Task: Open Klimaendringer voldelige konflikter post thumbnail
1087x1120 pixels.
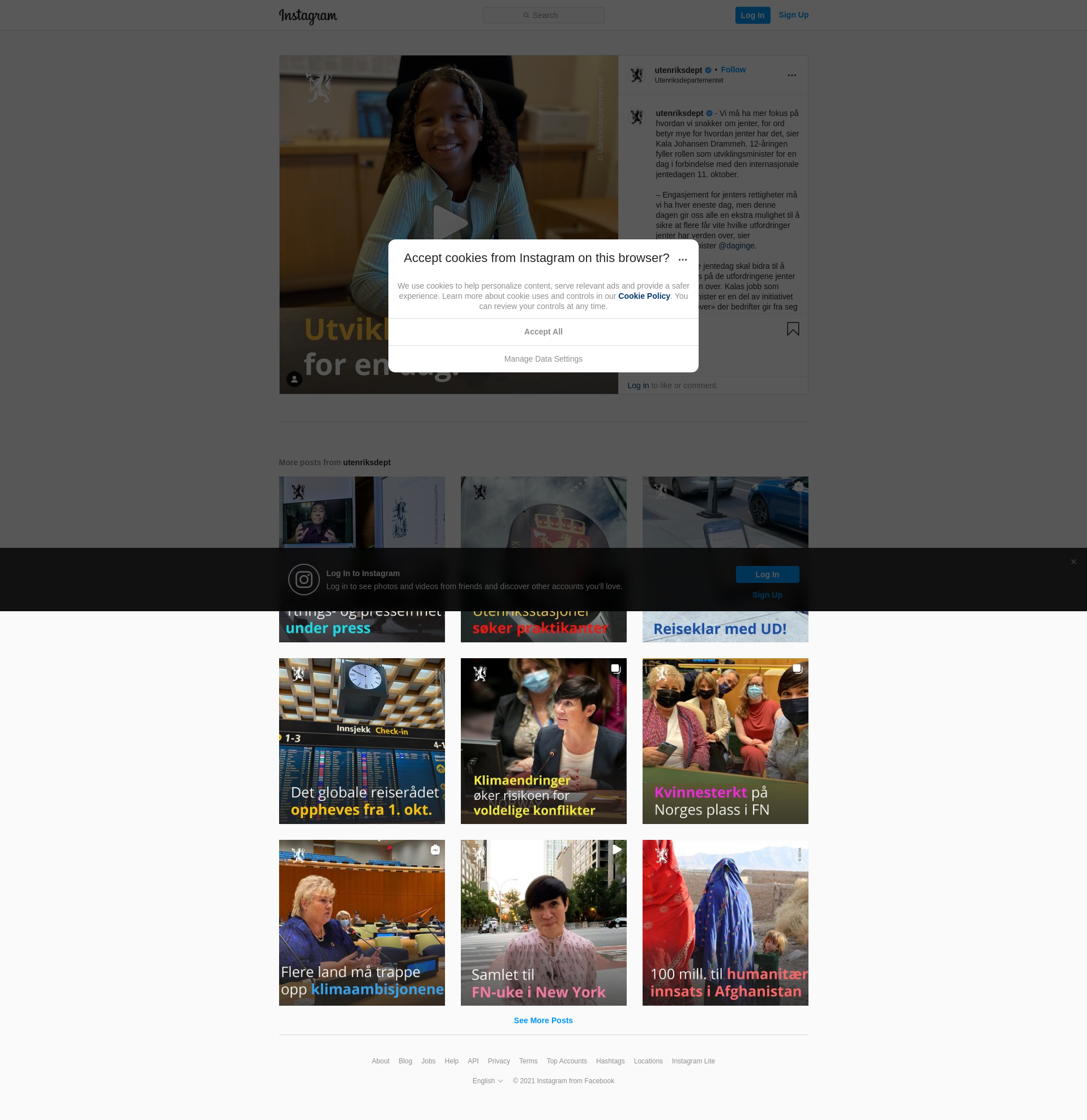Action: point(543,741)
